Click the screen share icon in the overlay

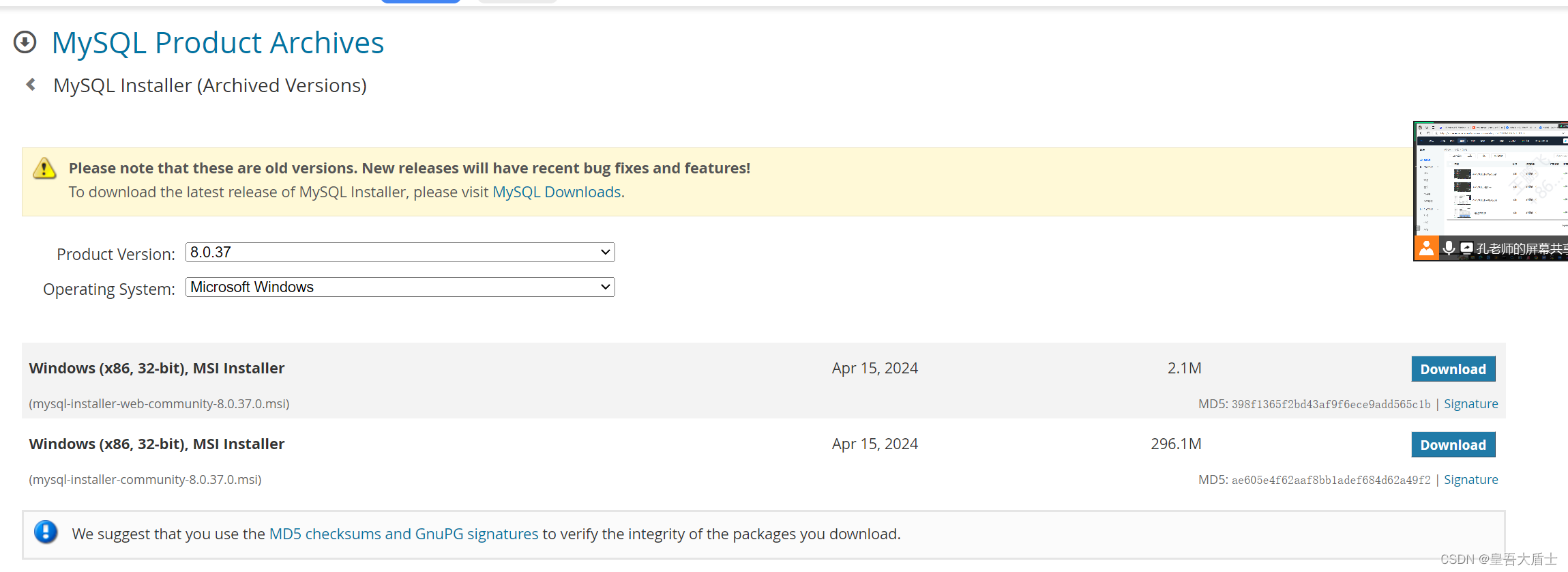coord(1466,248)
